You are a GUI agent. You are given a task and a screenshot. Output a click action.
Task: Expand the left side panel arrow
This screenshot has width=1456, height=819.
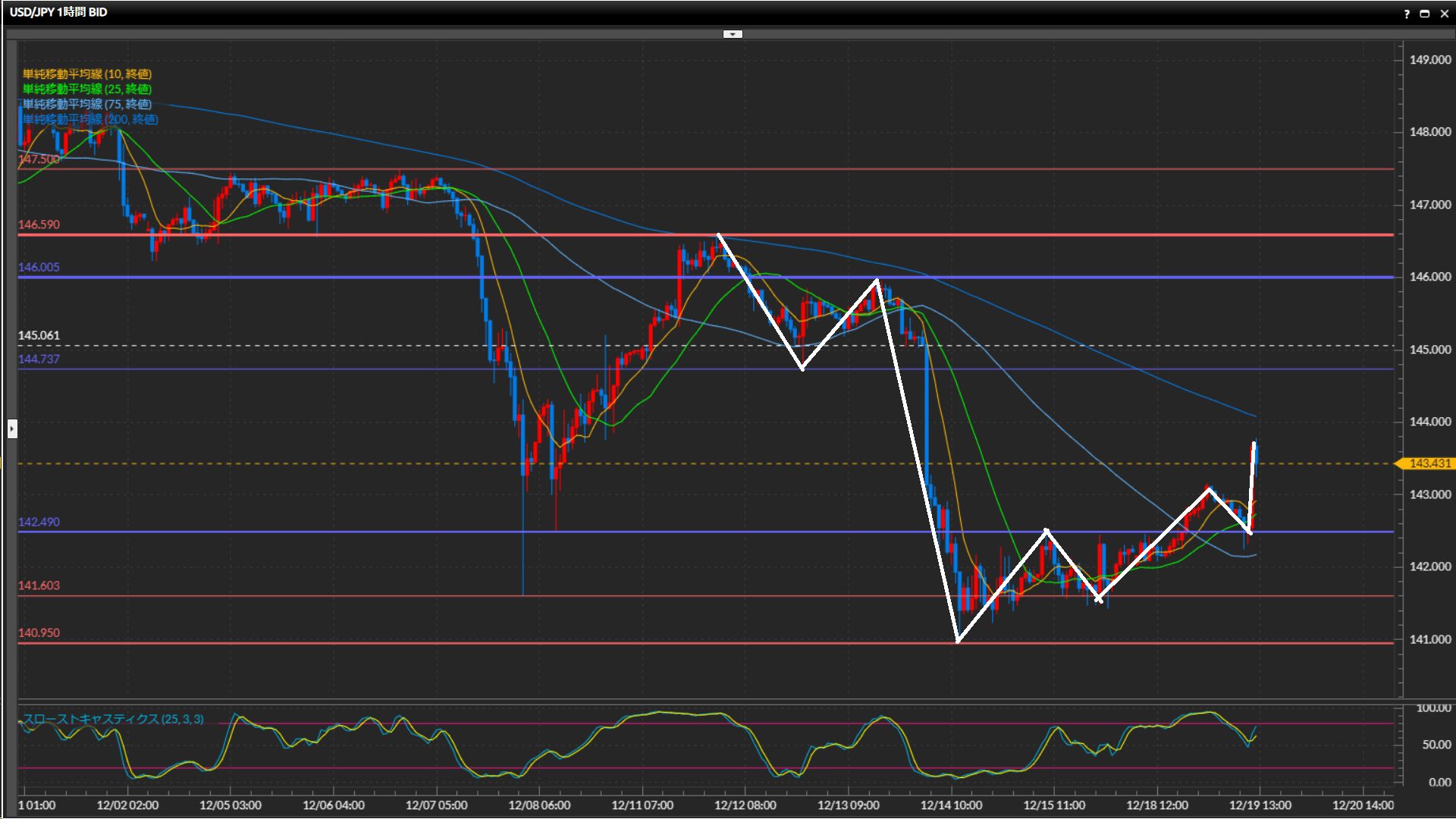(12, 429)
